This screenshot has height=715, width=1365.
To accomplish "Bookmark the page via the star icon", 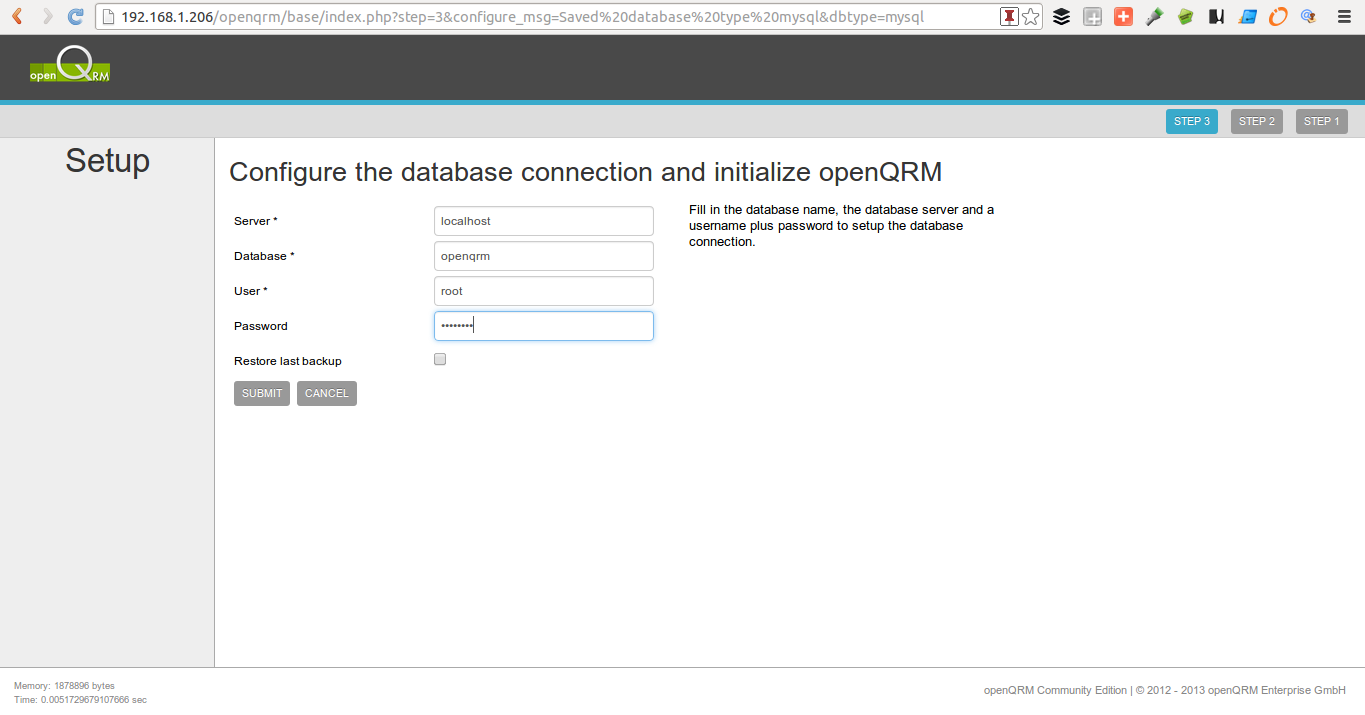I will point(1031,16).
